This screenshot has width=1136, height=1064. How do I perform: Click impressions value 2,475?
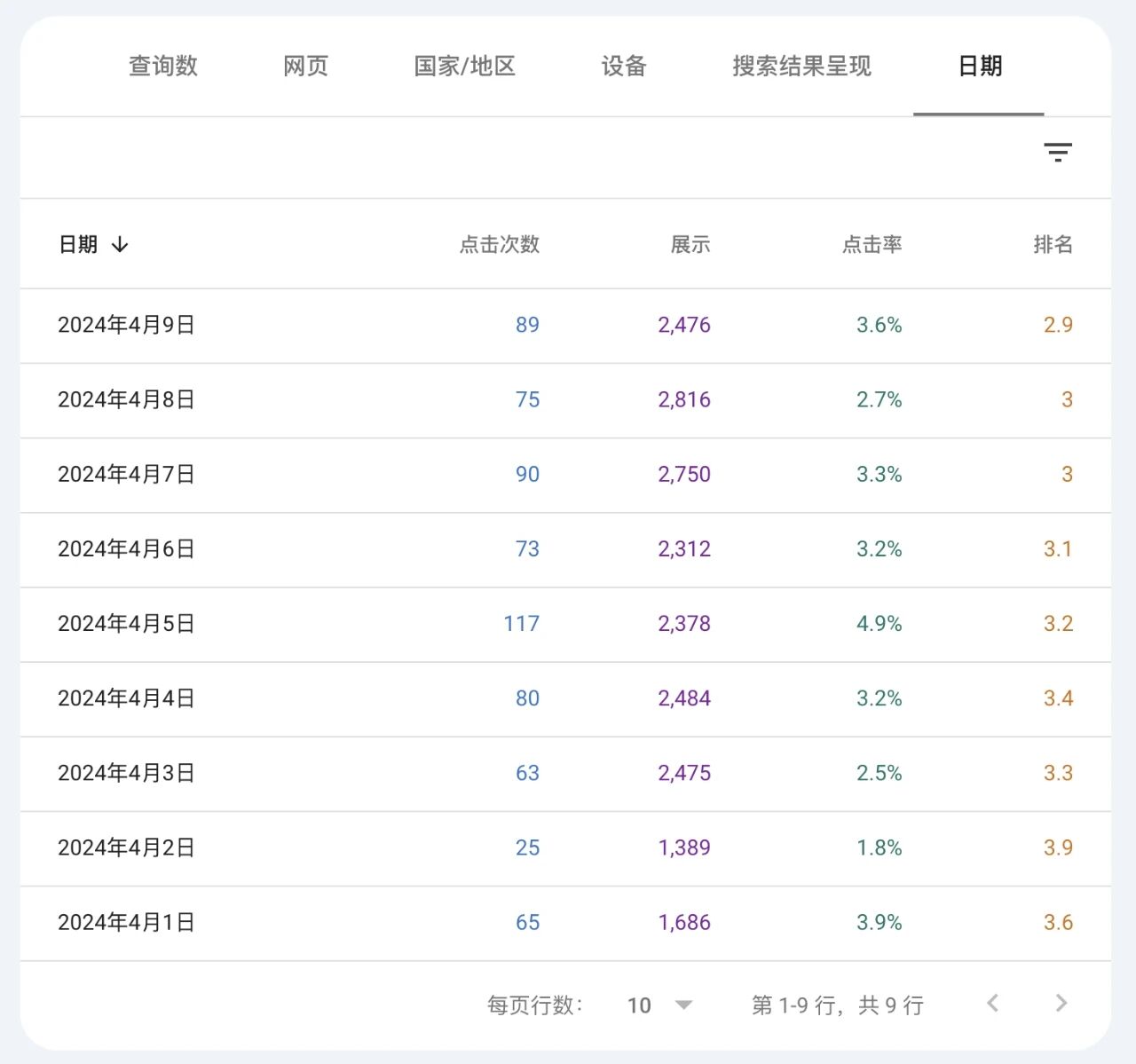tap(684, 773)
